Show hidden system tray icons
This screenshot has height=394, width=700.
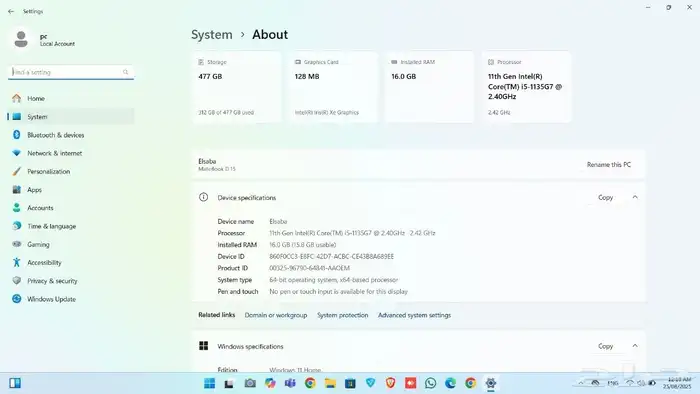(x=581, y=383)
